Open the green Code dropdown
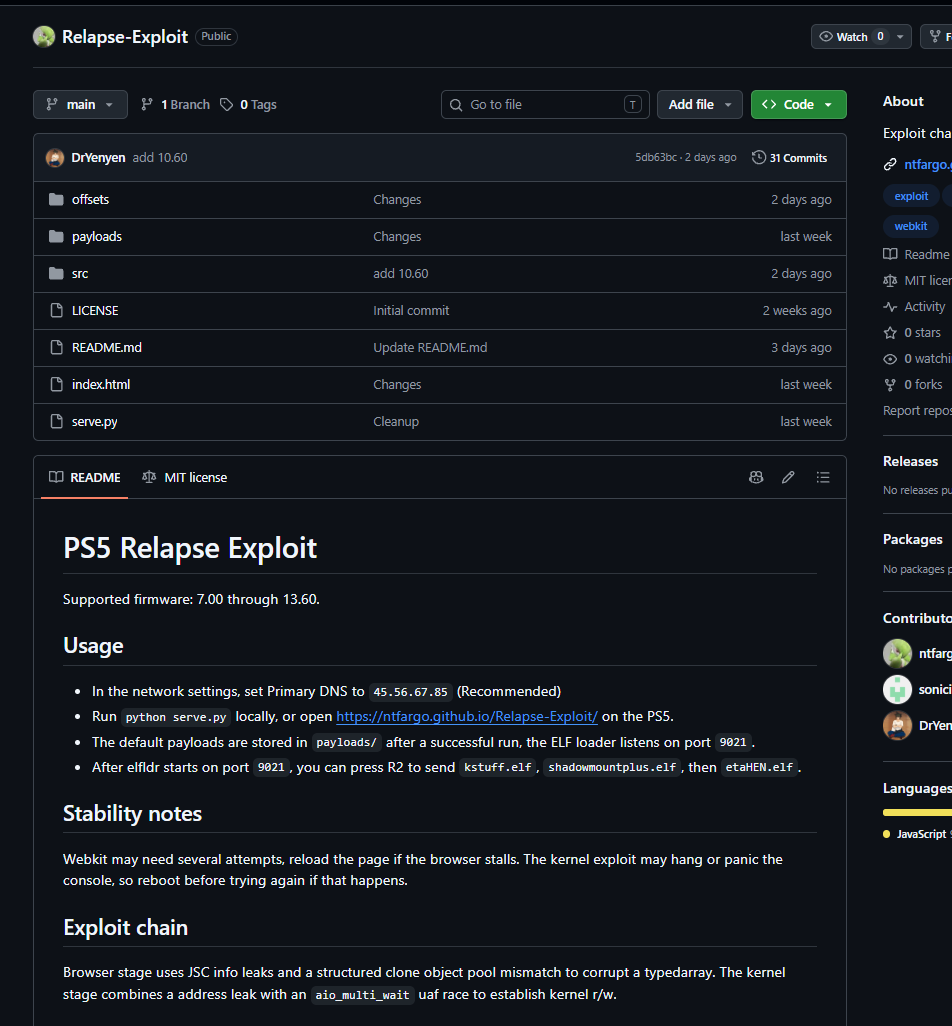The image size is (952, 1026). [x=798, y=105]
